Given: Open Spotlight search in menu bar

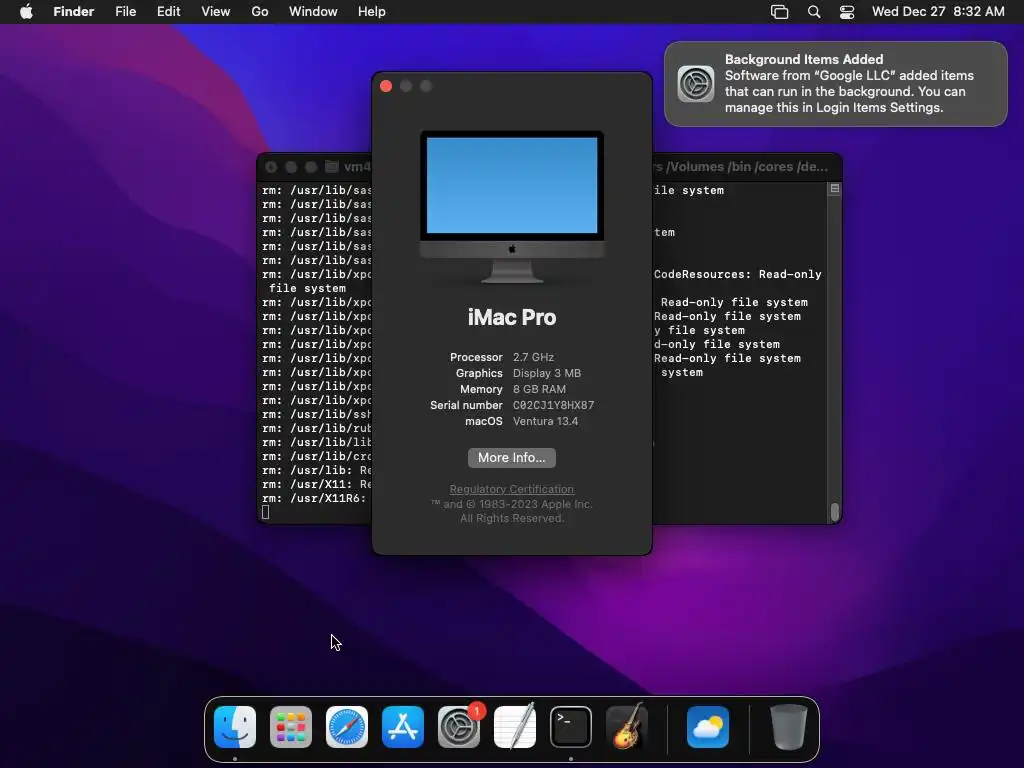Looking at the screenshot, I should click(x=814, y=12).
